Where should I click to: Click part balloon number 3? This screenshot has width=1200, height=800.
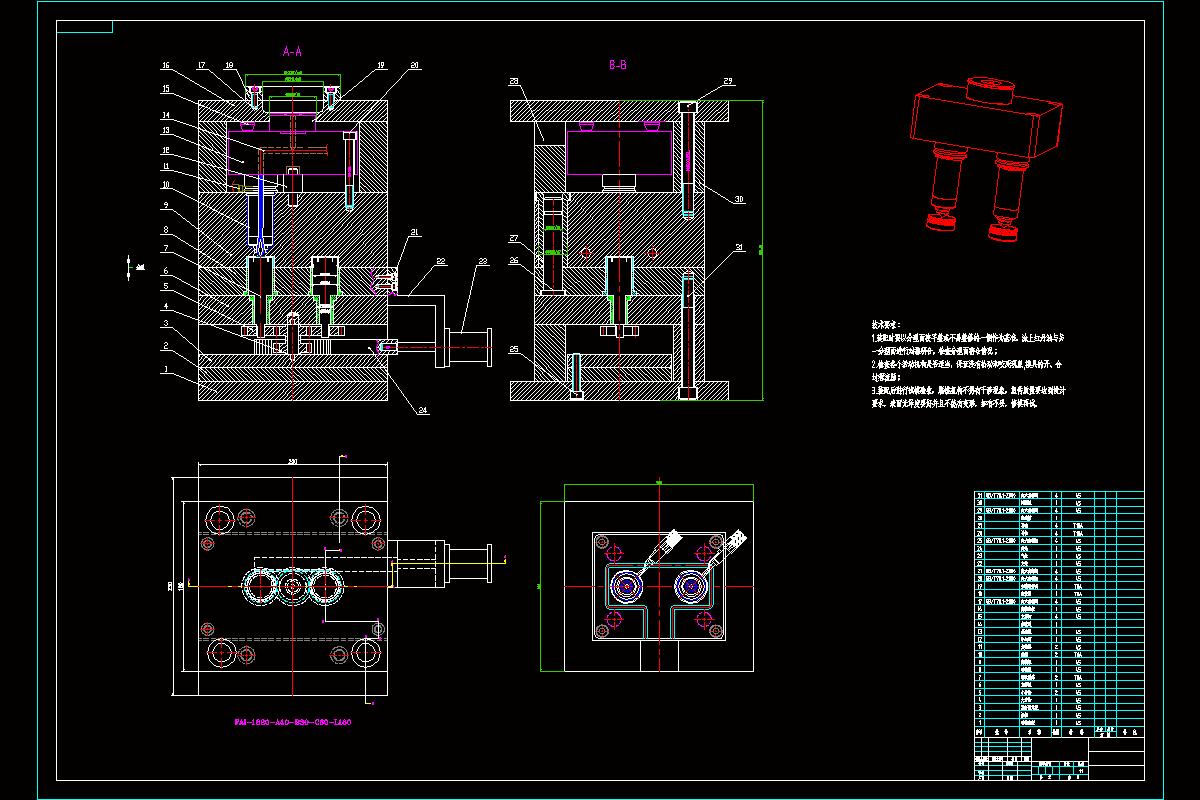point(166,323)
